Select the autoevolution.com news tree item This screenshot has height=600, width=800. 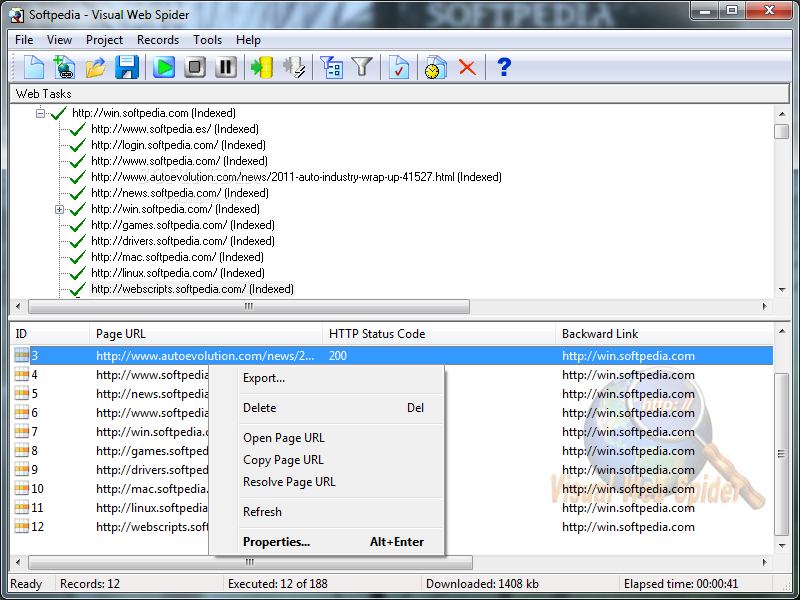(x=296, y=177)
